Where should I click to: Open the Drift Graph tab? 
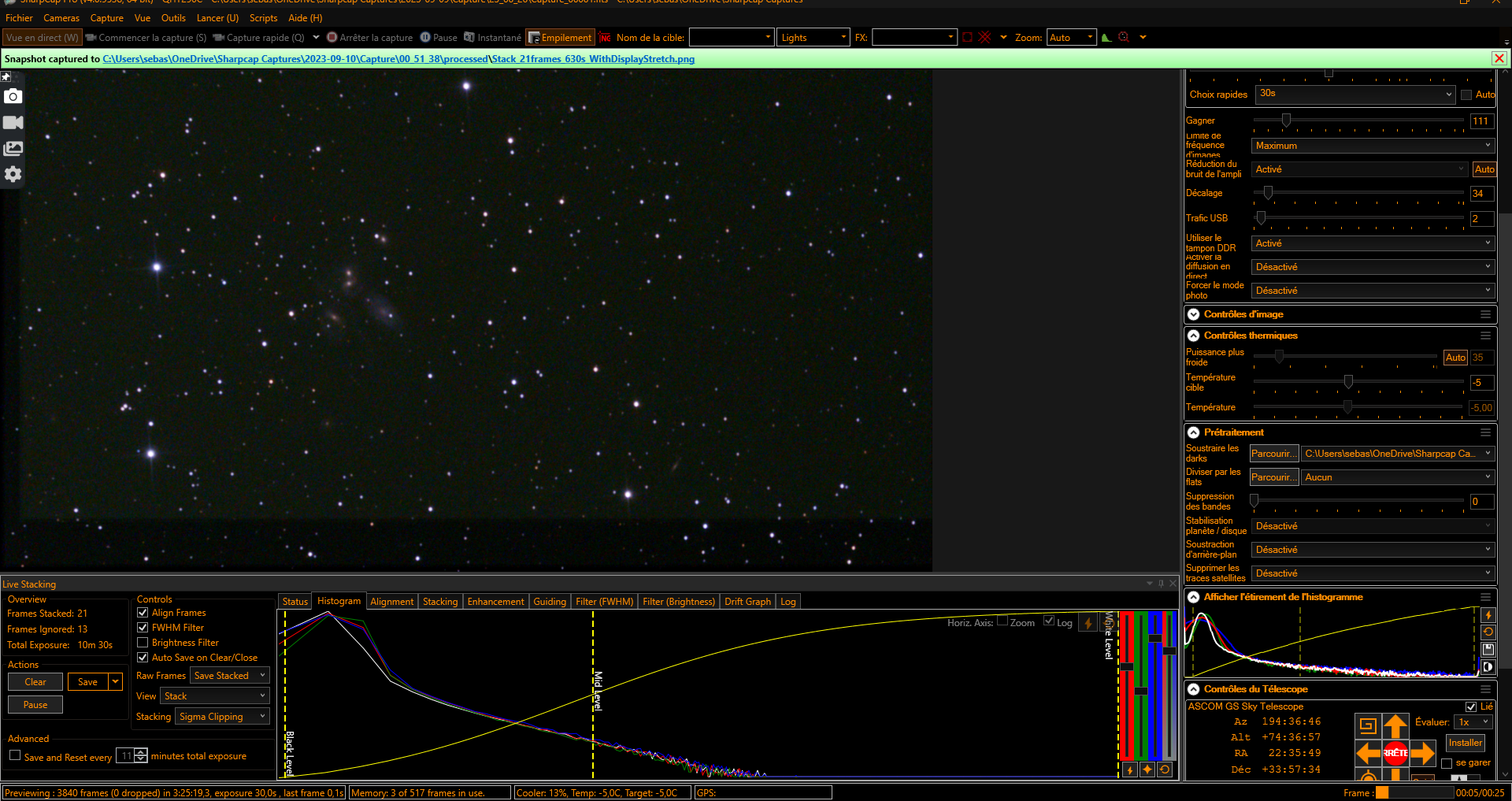point(747,601)
